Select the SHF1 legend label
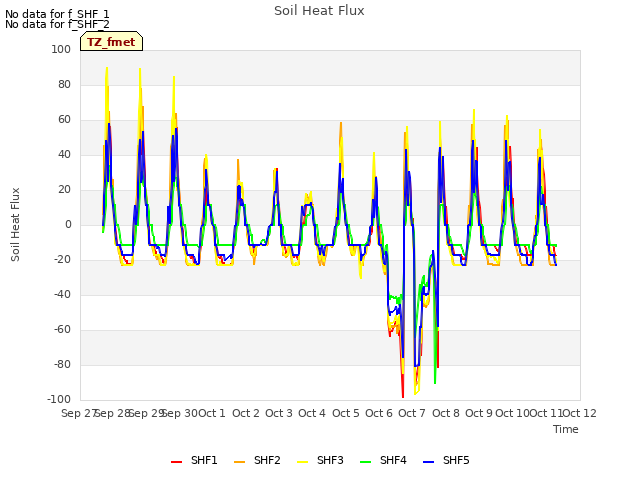The height and width of the screenshot is (480, 640). pyautogui.click(x=204, y=460)
